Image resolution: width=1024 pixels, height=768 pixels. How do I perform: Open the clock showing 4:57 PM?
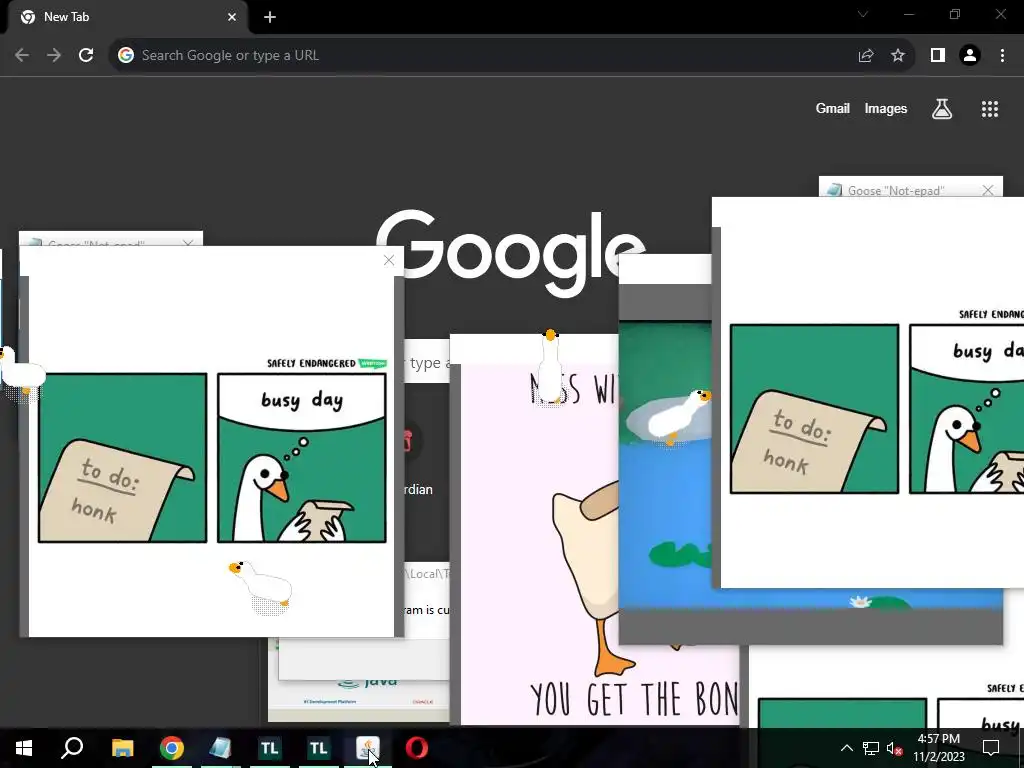pos(938,748)
